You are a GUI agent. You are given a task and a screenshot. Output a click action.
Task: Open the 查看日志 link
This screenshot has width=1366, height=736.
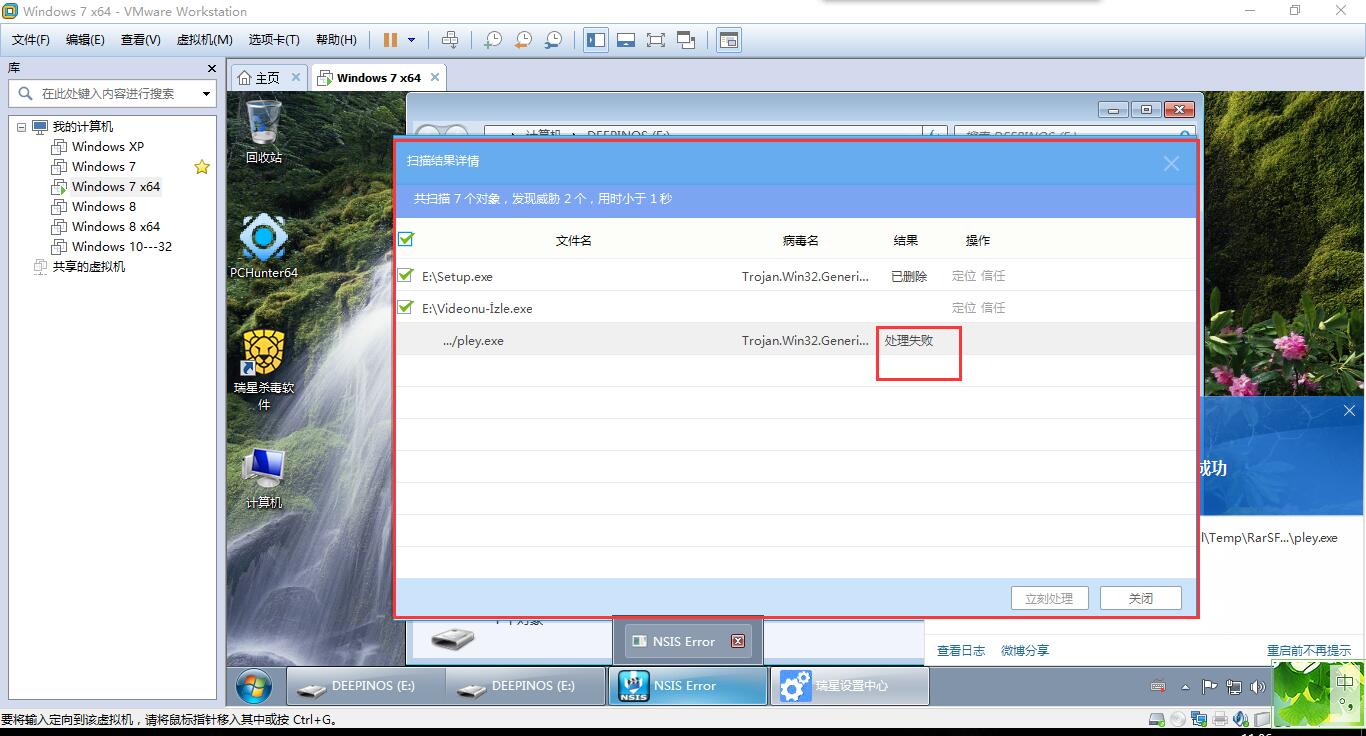coord(961,651)
